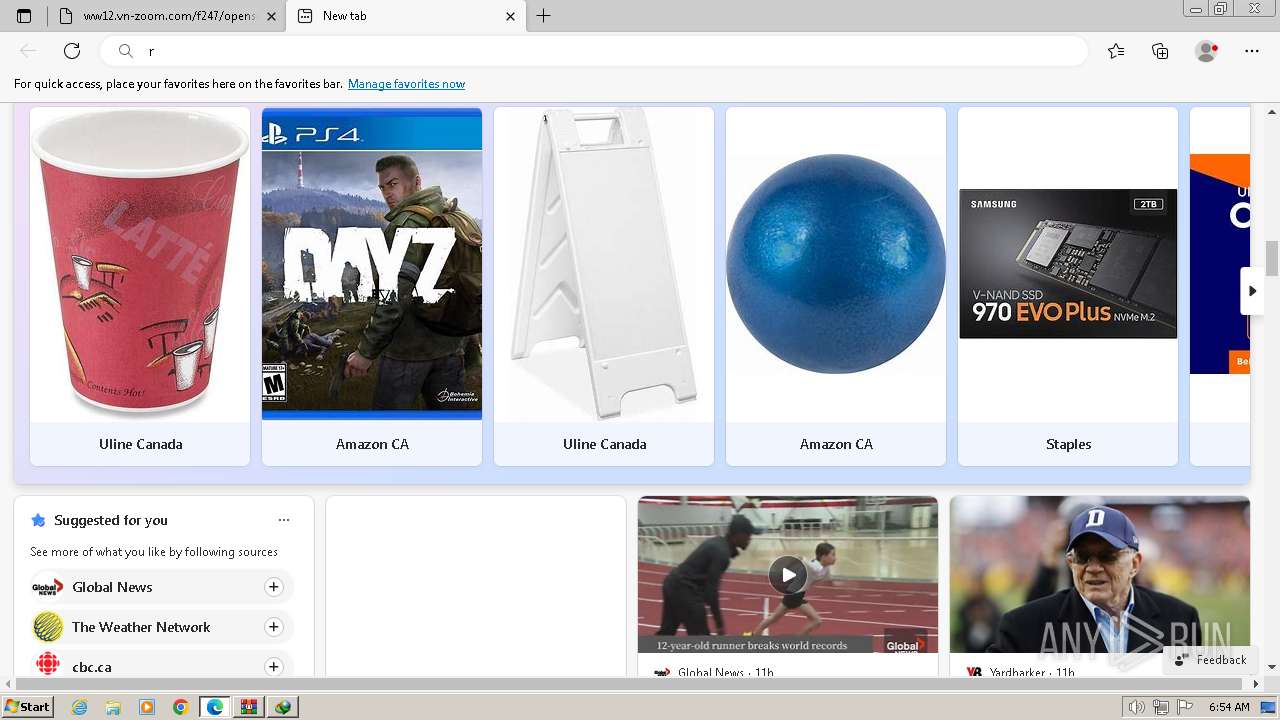1280x720 pixels.
Task: Click the scroll-right arrow of horizontal scrollbar
Action: [1257, 684]
